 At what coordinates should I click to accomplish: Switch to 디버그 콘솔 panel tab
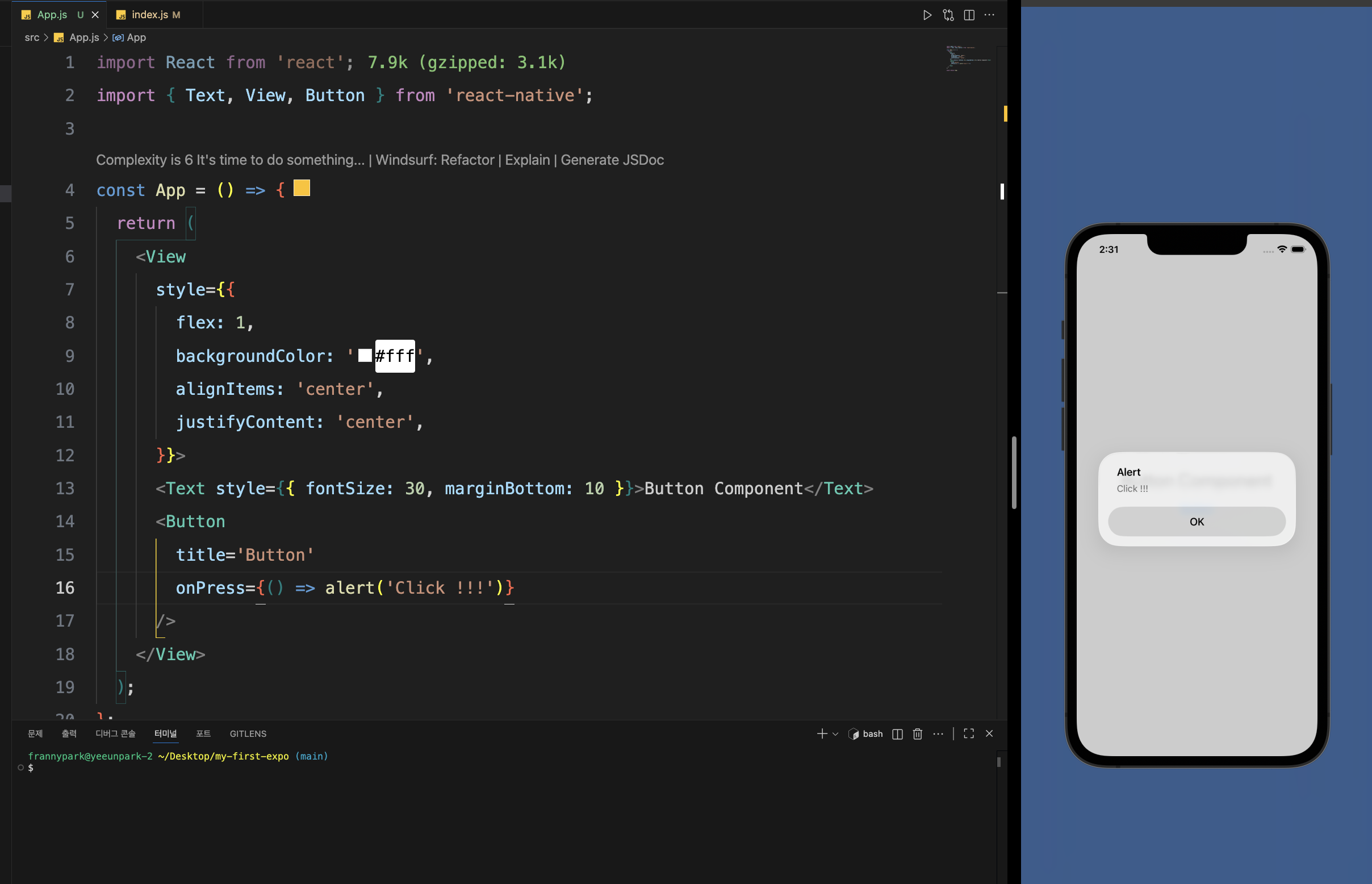pos(115,733)
